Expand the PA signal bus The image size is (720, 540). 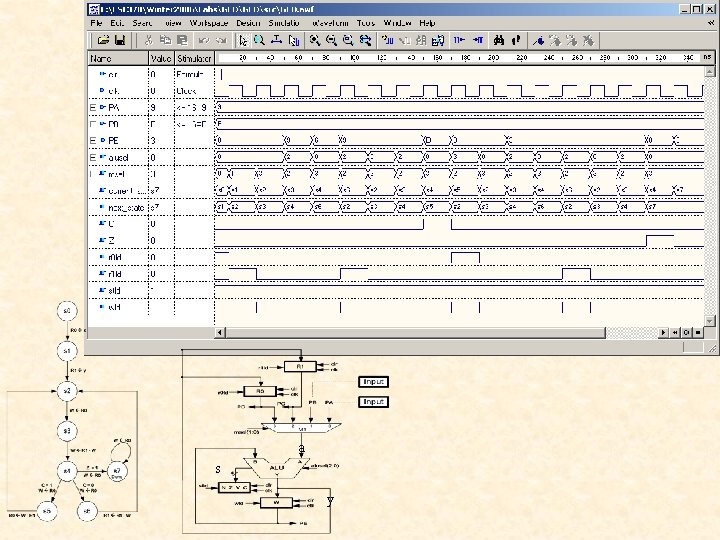[x=92, y=106]
